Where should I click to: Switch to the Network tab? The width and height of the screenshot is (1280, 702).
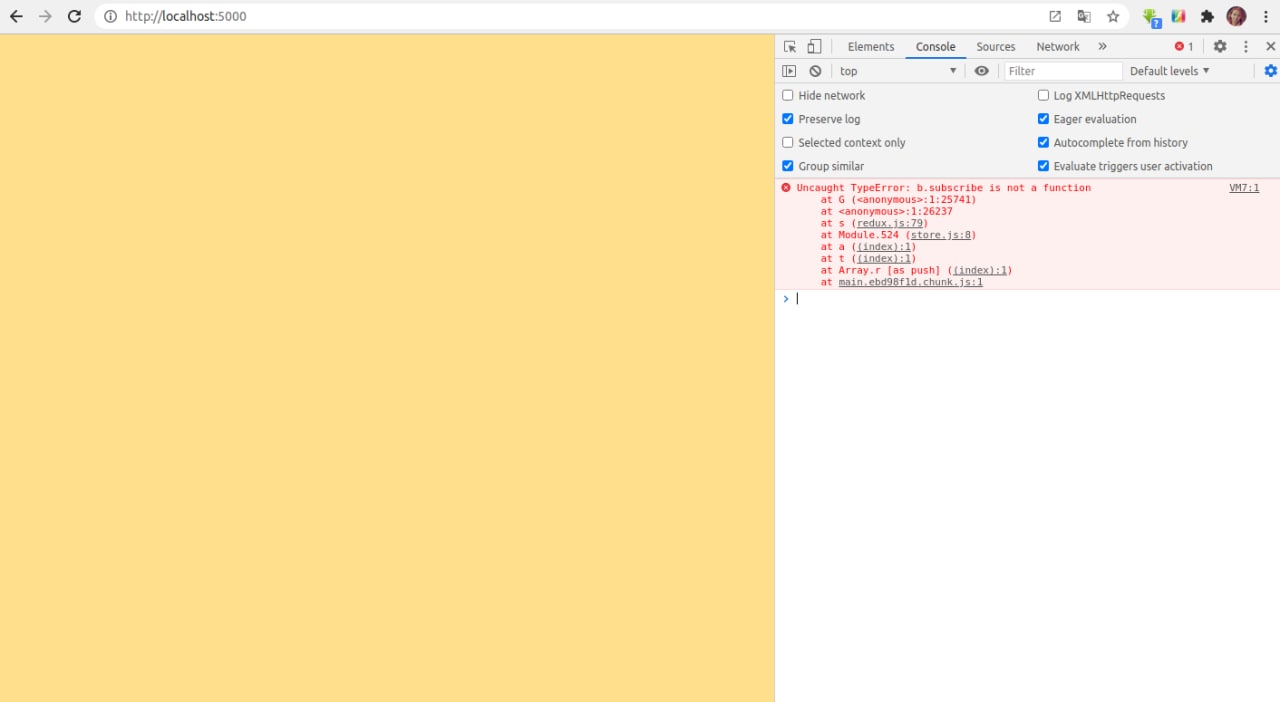click(1057, 47)
